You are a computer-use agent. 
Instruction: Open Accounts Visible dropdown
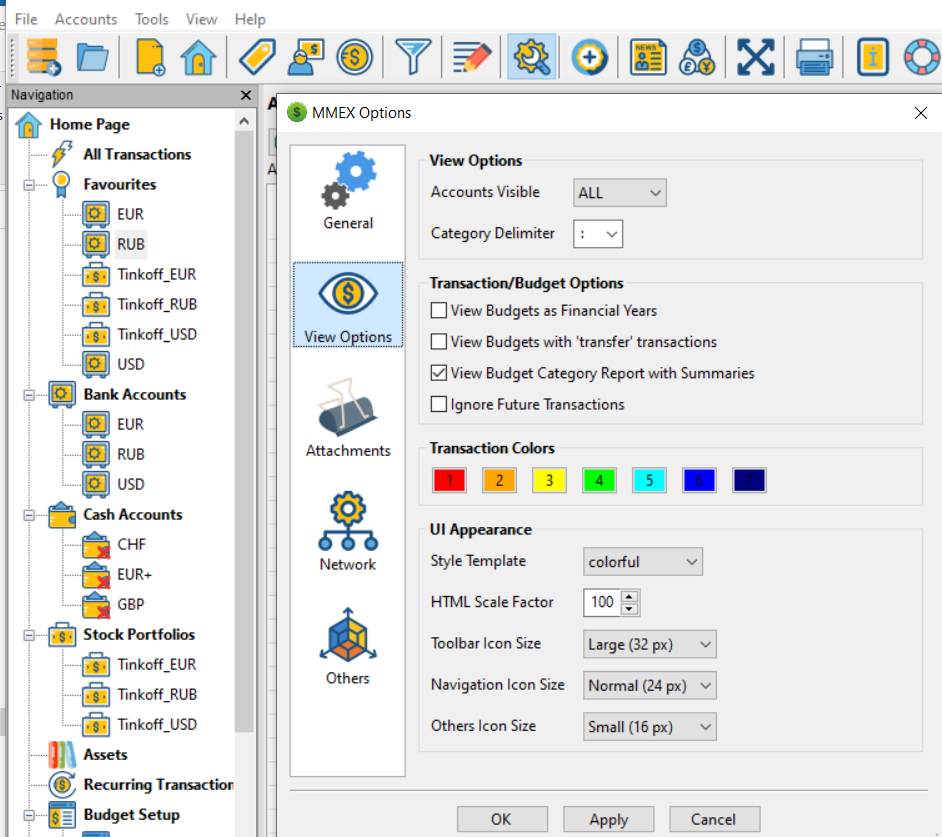[619, 193]
